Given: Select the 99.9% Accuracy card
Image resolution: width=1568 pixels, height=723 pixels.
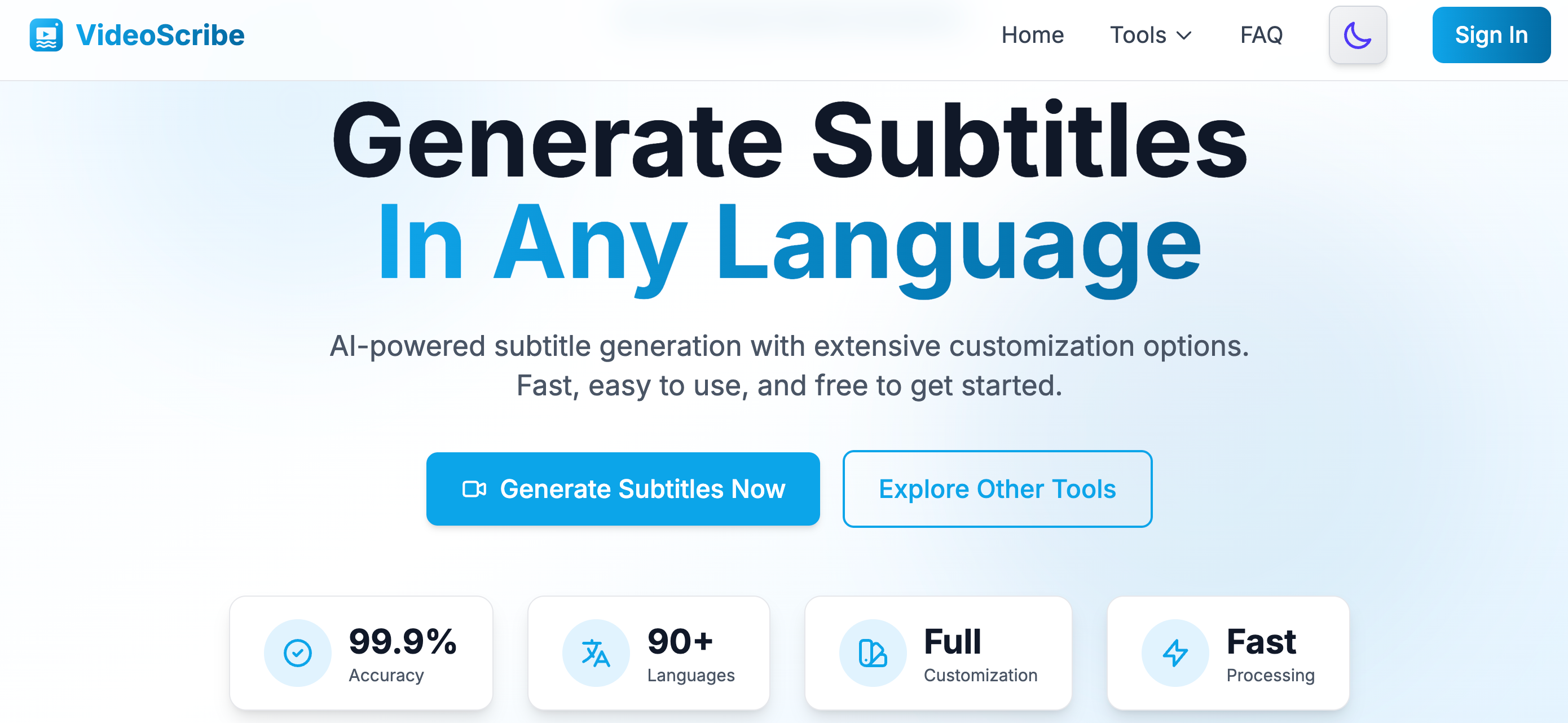Looking at the screenshot, I should click(x=361, y=653).
